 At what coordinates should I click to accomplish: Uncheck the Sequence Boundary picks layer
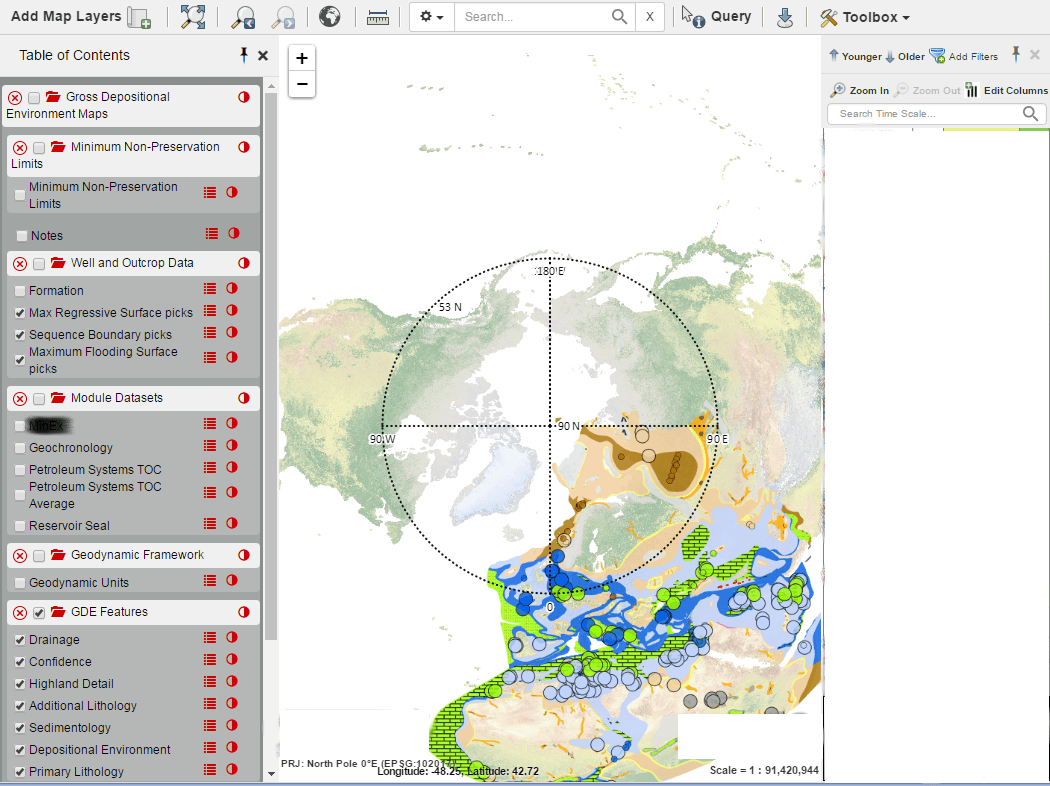(x=20, y=335)
